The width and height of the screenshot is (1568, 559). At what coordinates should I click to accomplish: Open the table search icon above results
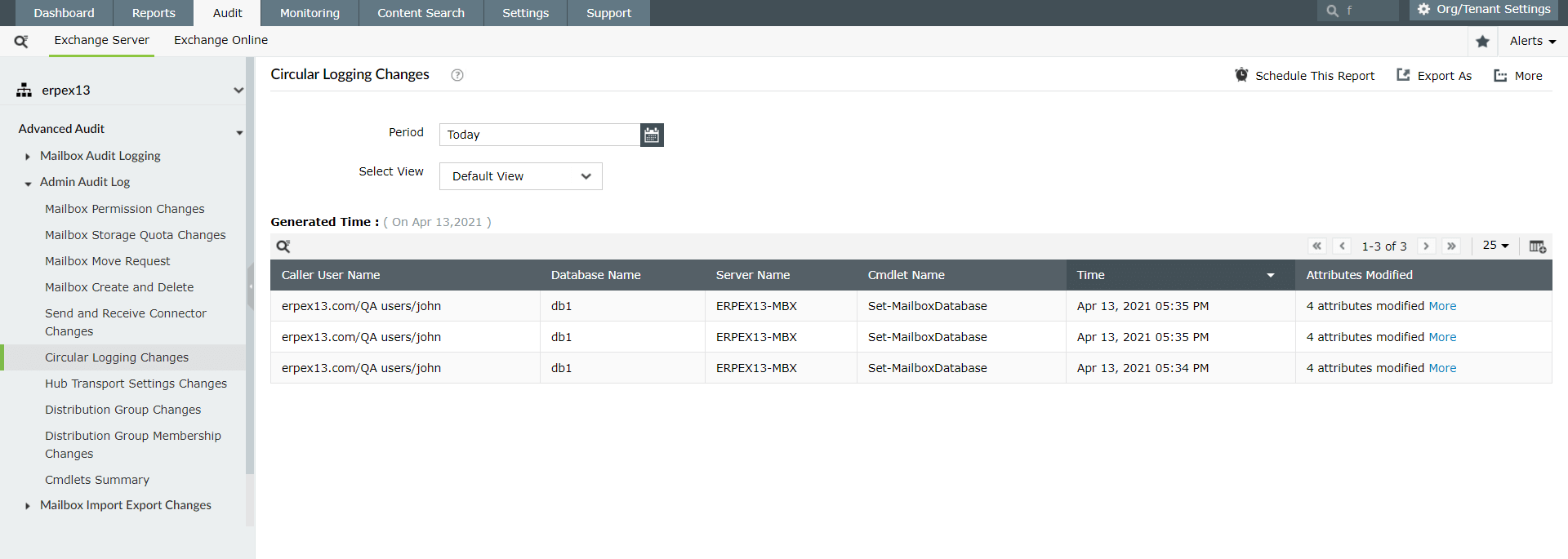tap(283, 246)
